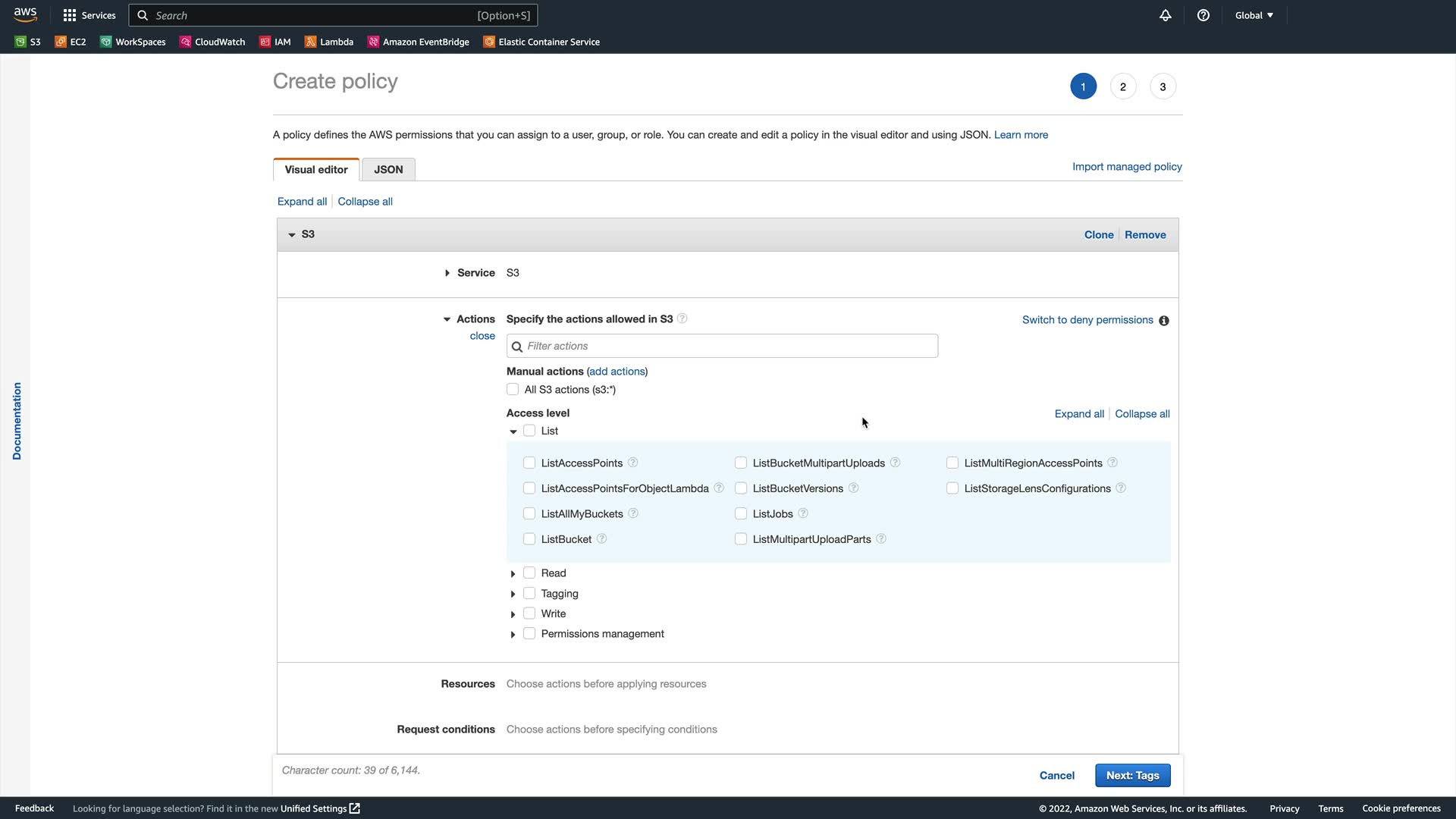Switch to the JSON tab
Viewport: 1456px width, 819px height.
coord(388,170)
